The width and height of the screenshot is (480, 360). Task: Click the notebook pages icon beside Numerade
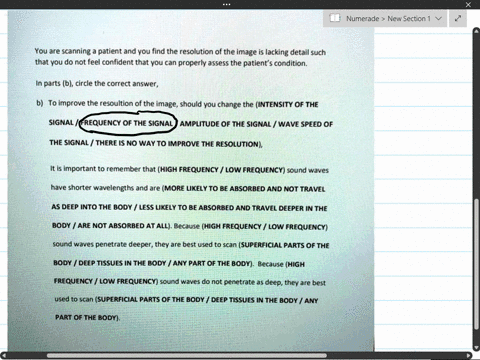tap(335, 18)
